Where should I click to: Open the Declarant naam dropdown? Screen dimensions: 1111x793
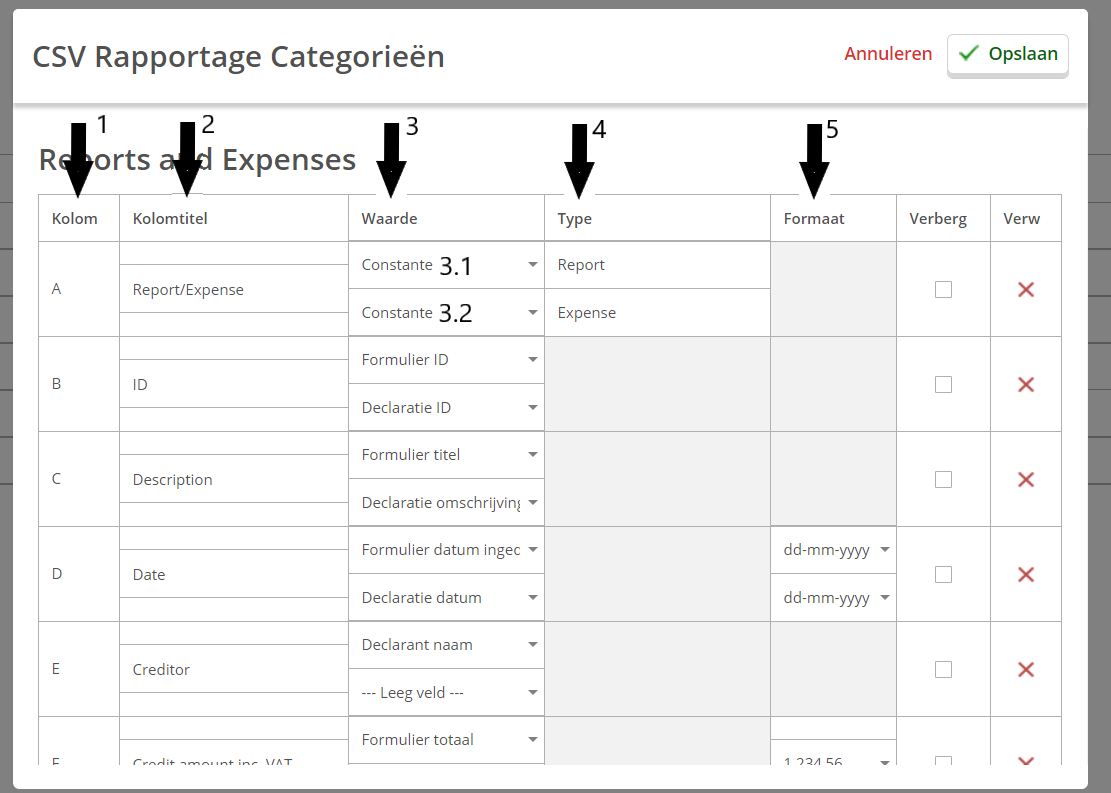tap(446, 645)
